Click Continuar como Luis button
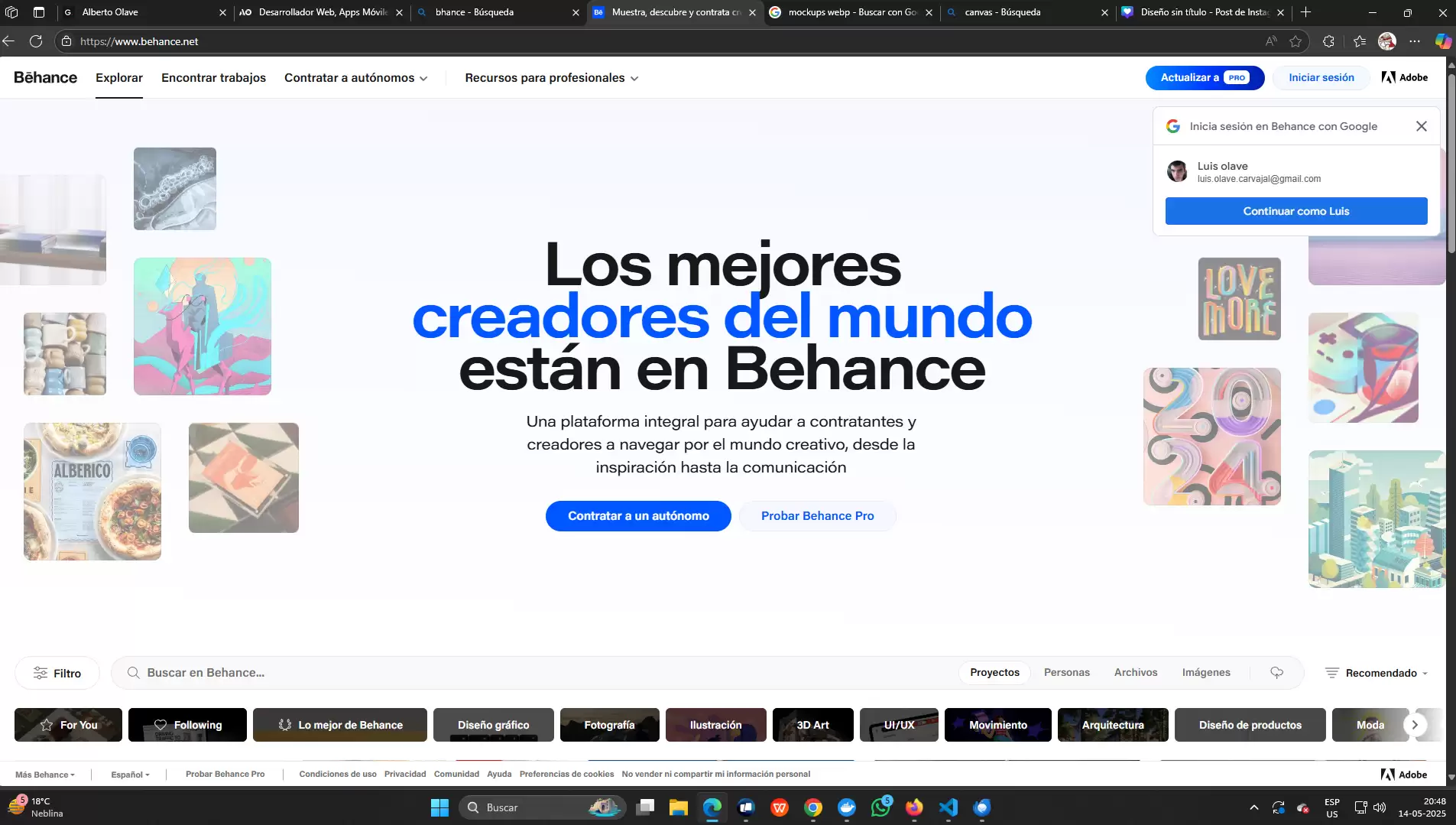Screen dimensions: 1456x825 point(1295,211)
